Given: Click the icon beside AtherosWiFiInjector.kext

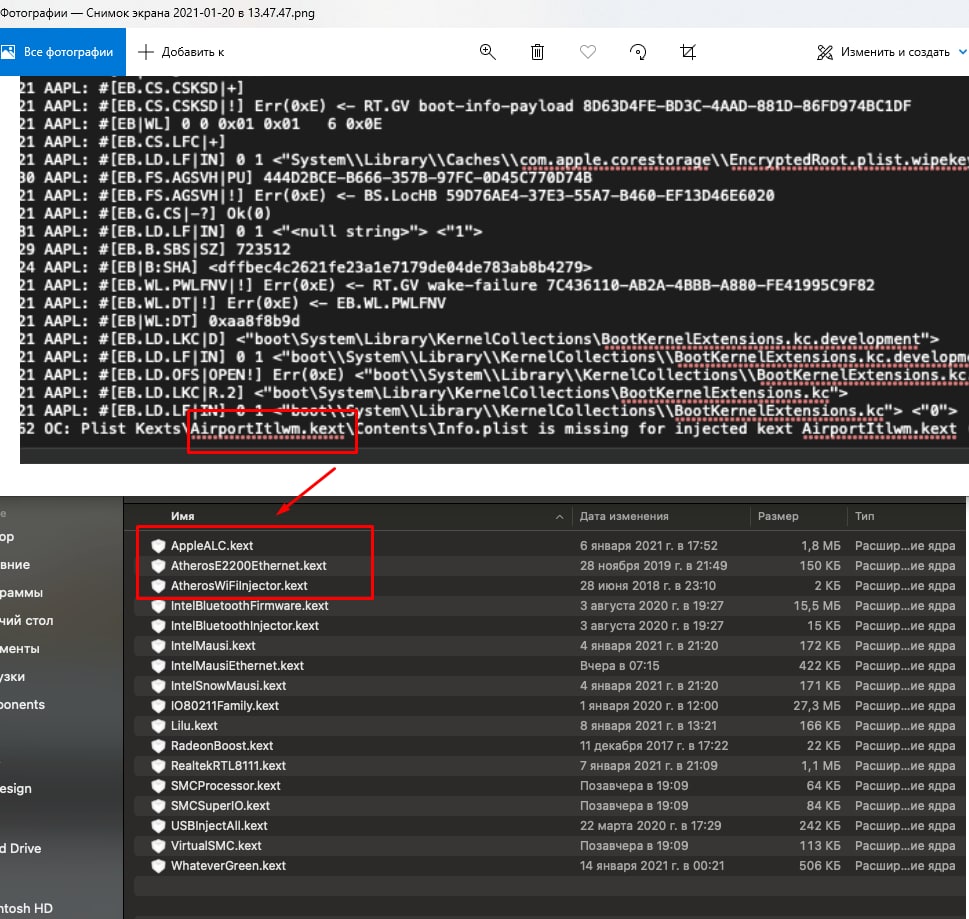Looking at the screenshot, I should (x=158, y=585).
